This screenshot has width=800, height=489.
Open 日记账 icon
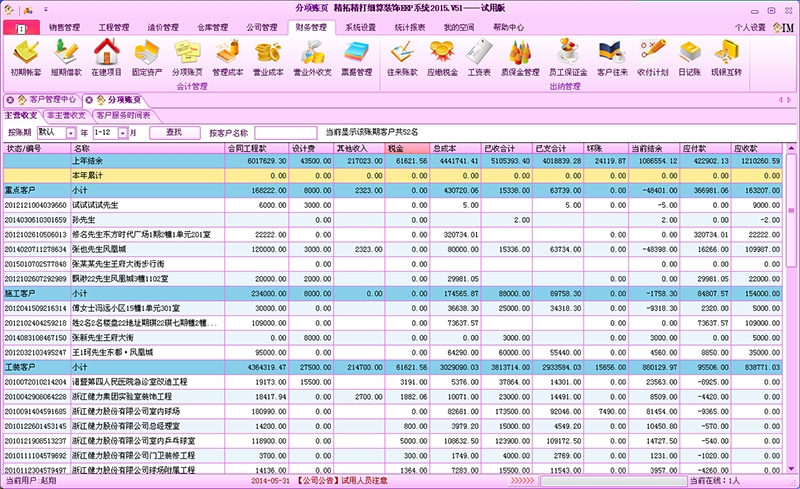click(689, 59)
